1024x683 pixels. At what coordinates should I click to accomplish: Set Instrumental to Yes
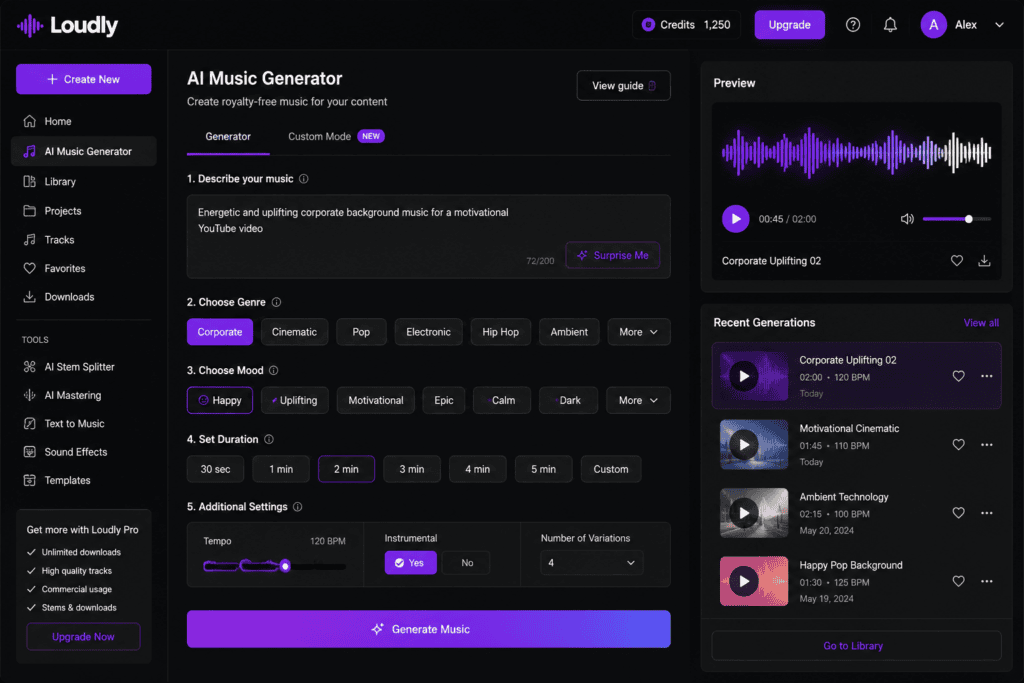(410, 563)
